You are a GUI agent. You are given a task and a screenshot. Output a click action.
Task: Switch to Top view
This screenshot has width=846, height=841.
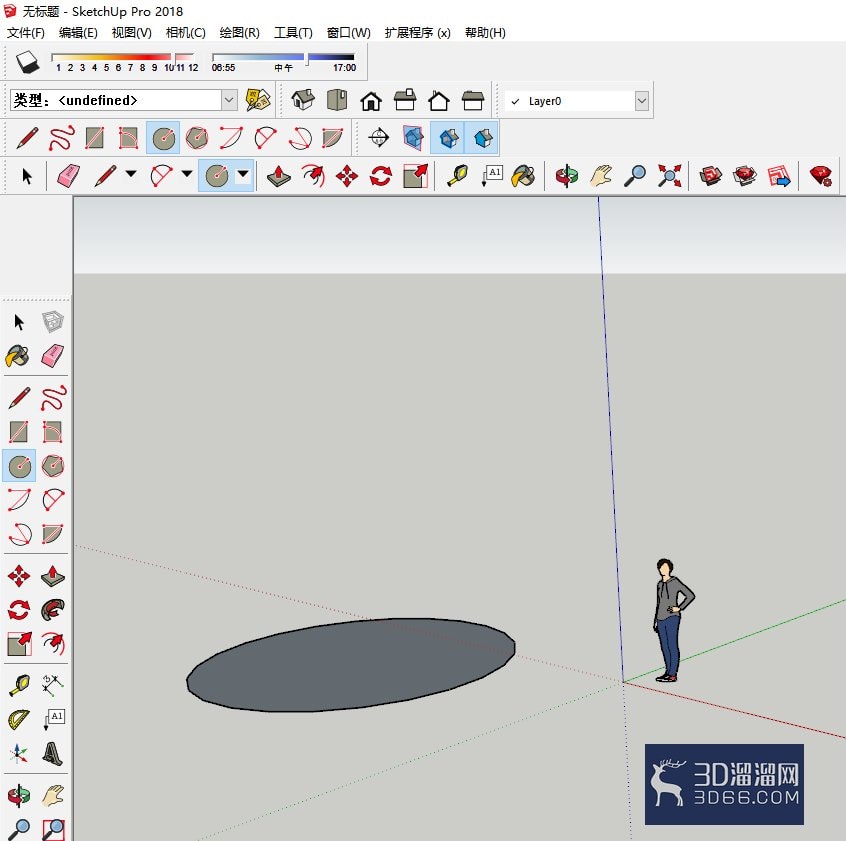coord(337,100)
